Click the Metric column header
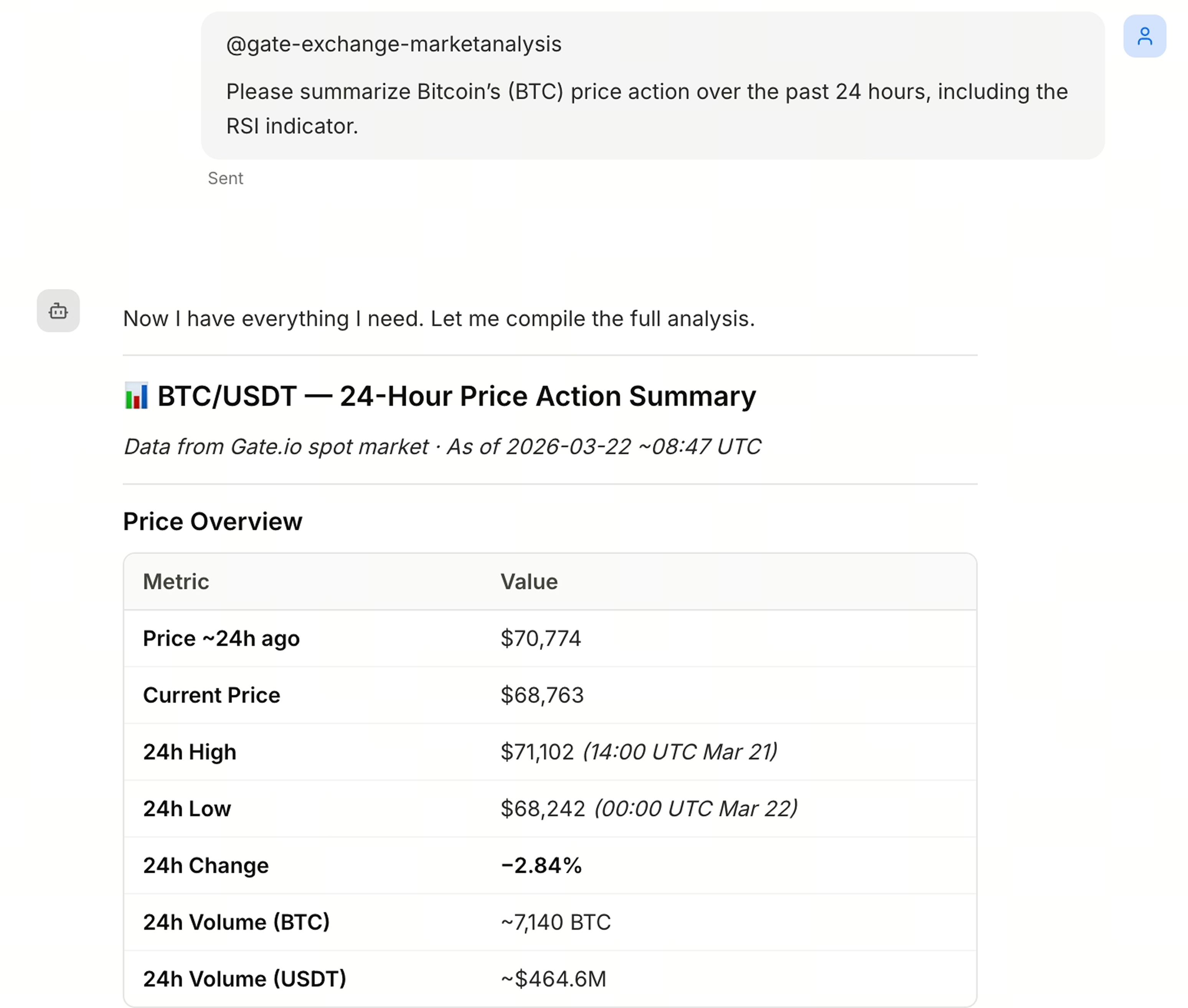Image resolution: width=1188 pixels, height=1008 pixels. tap(175, 582)
